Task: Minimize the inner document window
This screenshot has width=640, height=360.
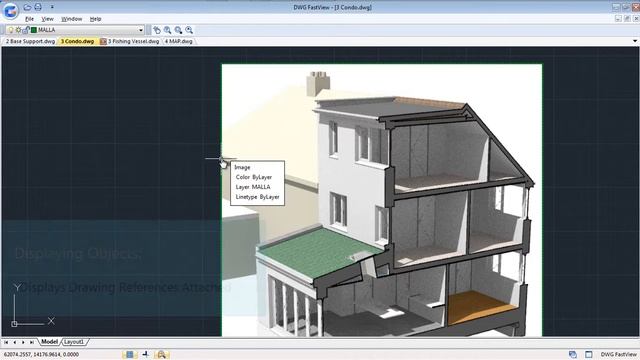Action: [618, 19]
